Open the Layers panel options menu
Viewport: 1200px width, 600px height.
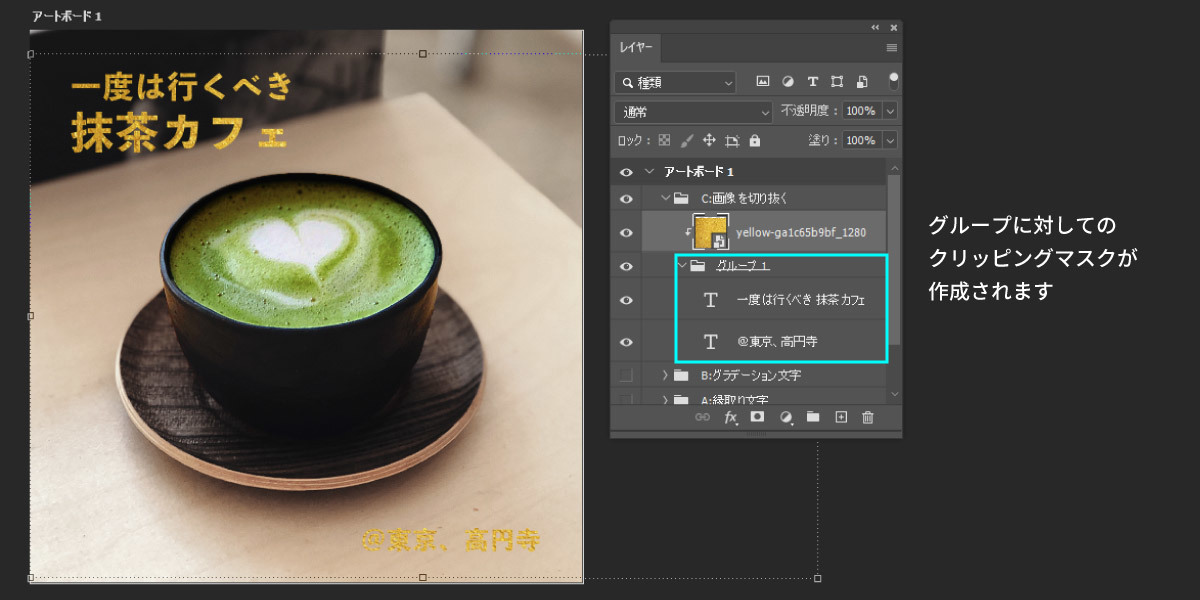(891, 47)
